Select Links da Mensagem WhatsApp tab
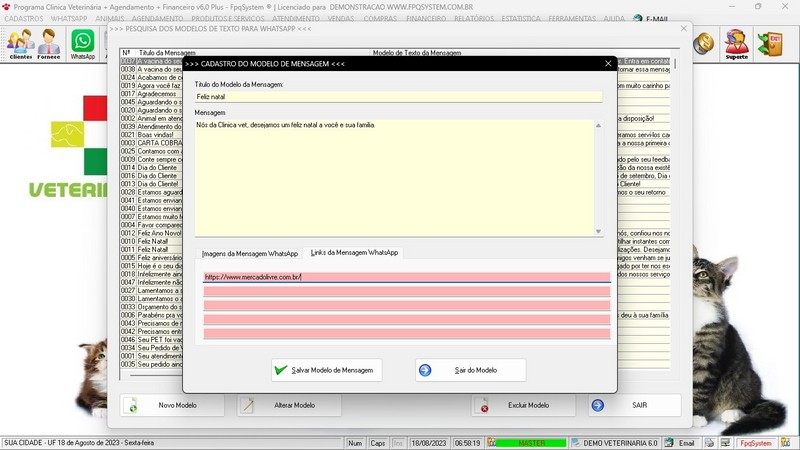 click(354, 253)
